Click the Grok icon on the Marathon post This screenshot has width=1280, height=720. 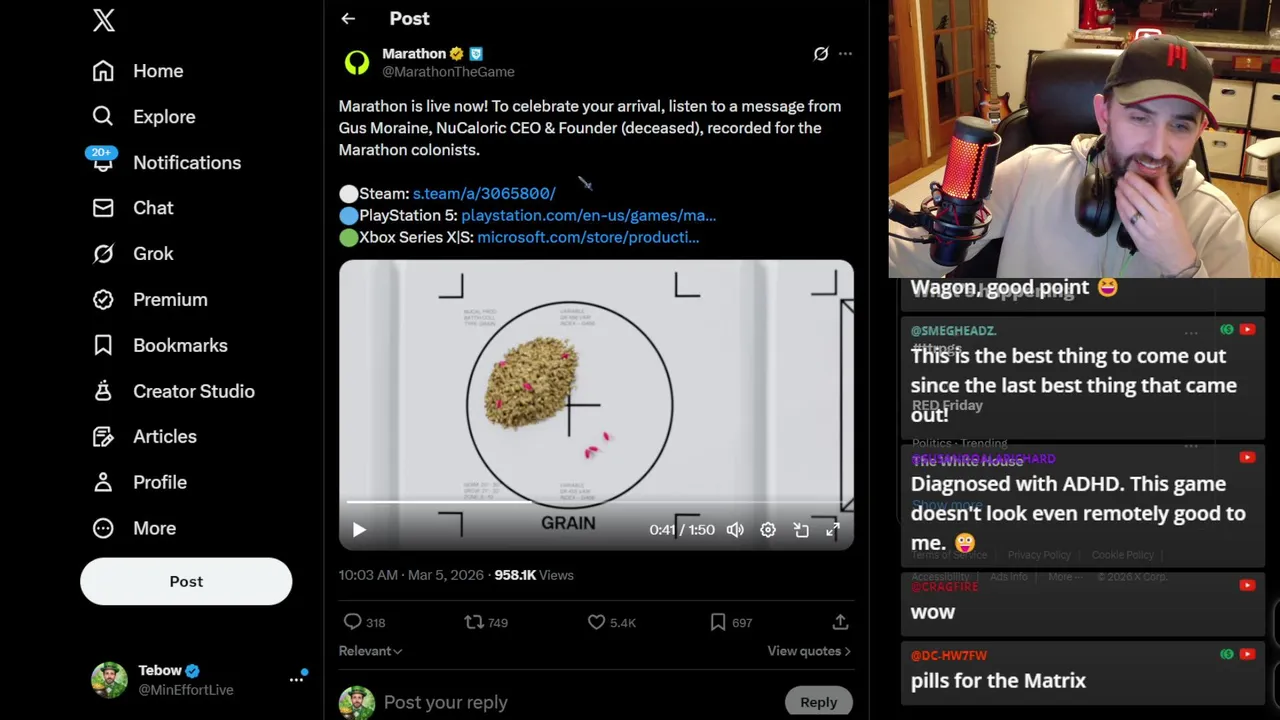(821, 54)
